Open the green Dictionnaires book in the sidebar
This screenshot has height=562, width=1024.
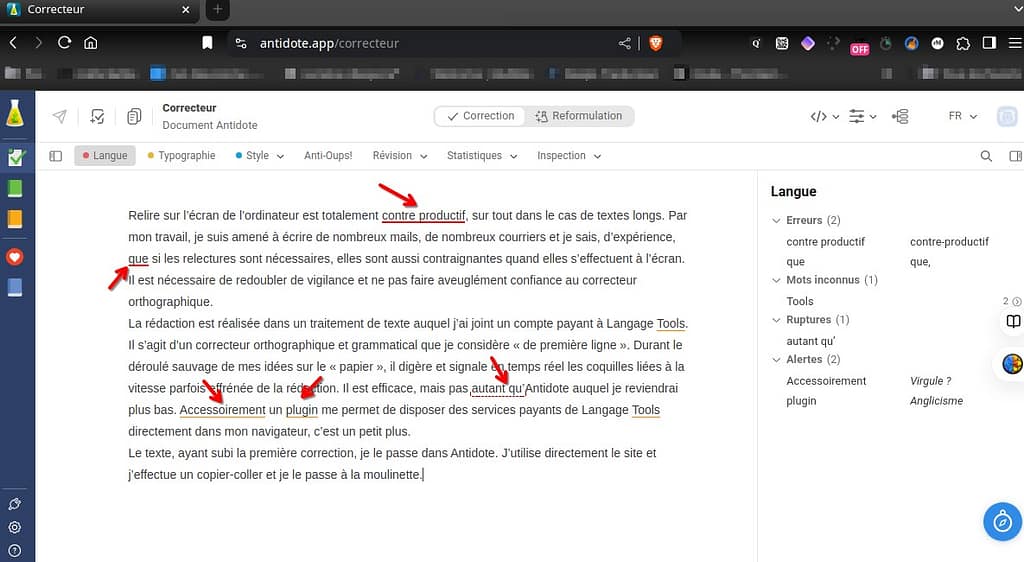click(x=15, y=188)
